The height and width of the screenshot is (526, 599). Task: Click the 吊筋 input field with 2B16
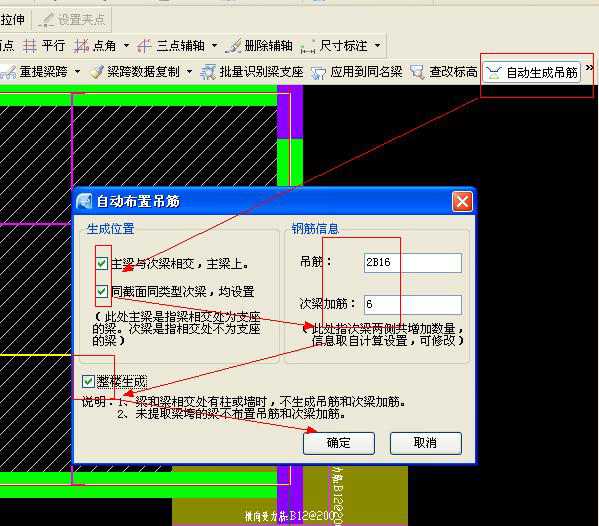point(413,263)
